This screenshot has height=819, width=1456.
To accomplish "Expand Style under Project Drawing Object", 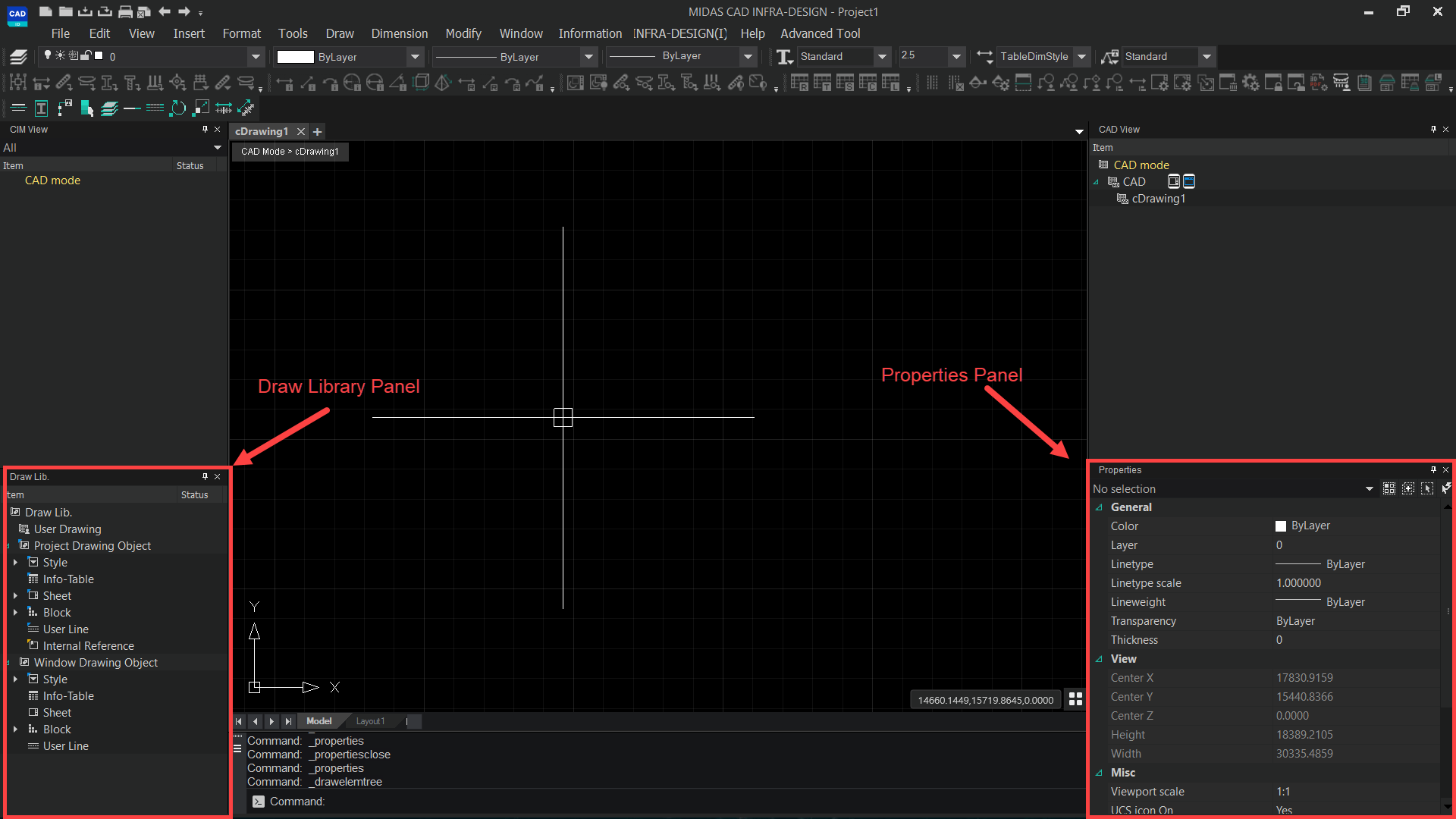I will point(15,563).
